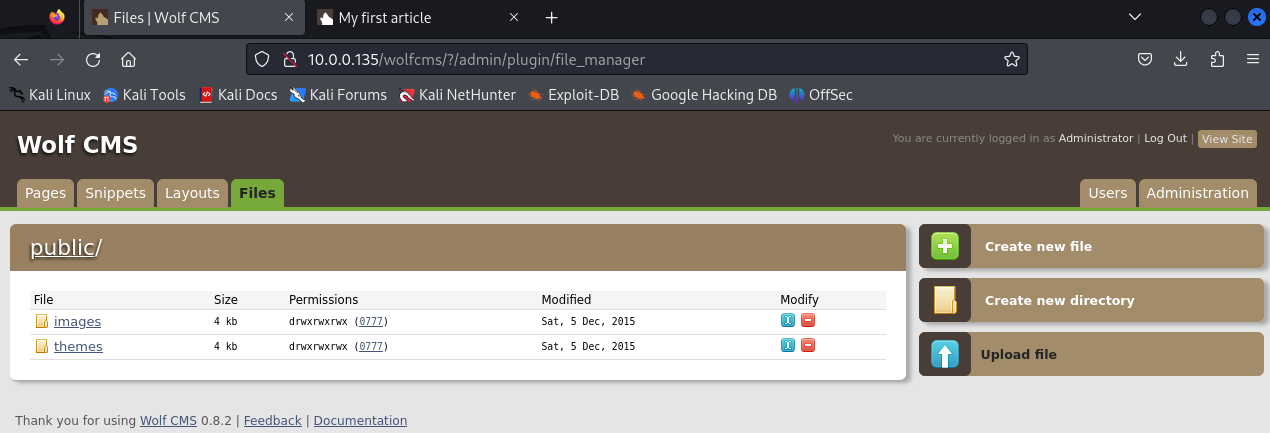This screenshot has height=433, width=1270.
Task: Expand the list all tabs dropdown arrow
Action: point(1135,18)
